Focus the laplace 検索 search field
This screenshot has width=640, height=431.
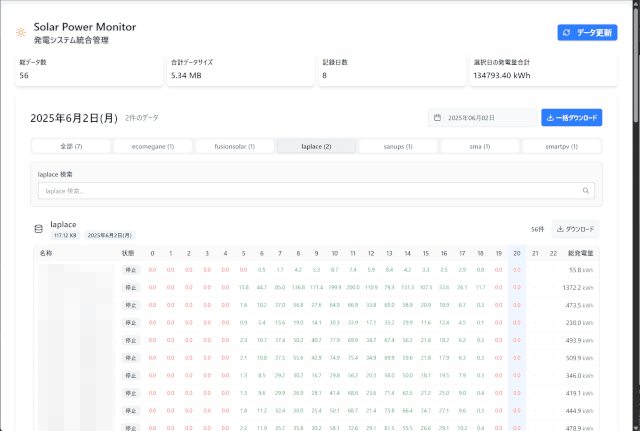[310, 190]
